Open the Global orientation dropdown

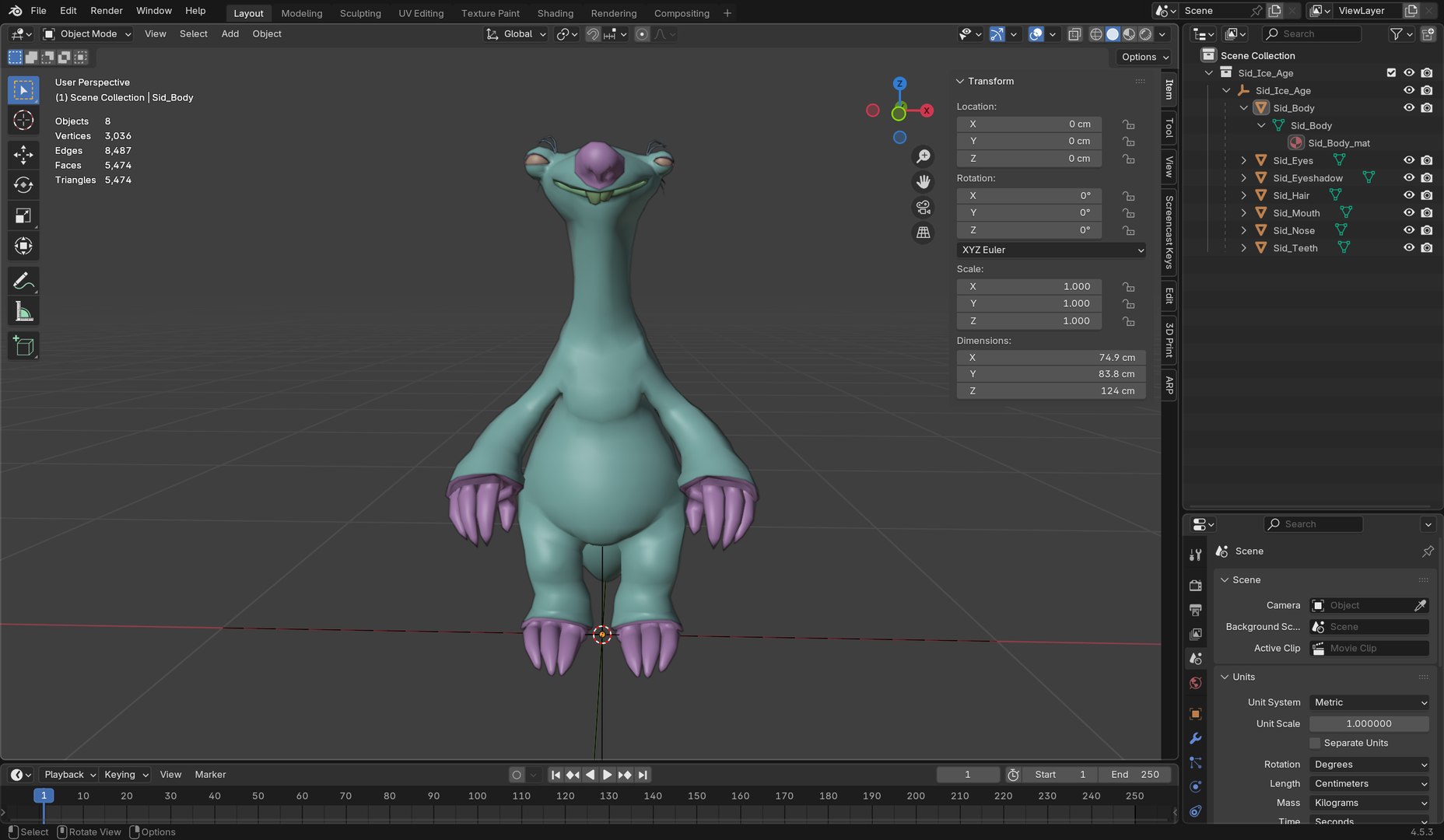click(x=517, y=34)
